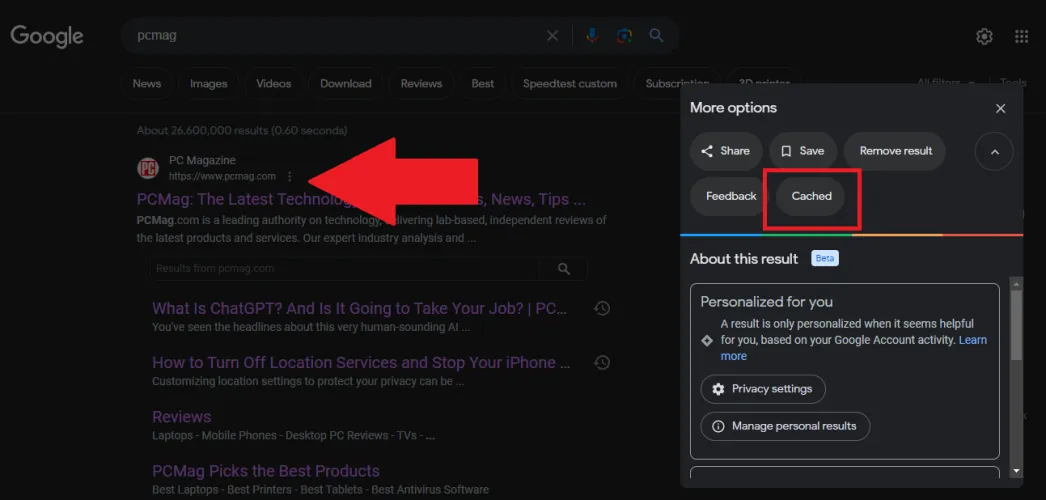Viewport: 1046px width, 500px height.
Task: Open Google settings gear icon
Action: (984, 37)
